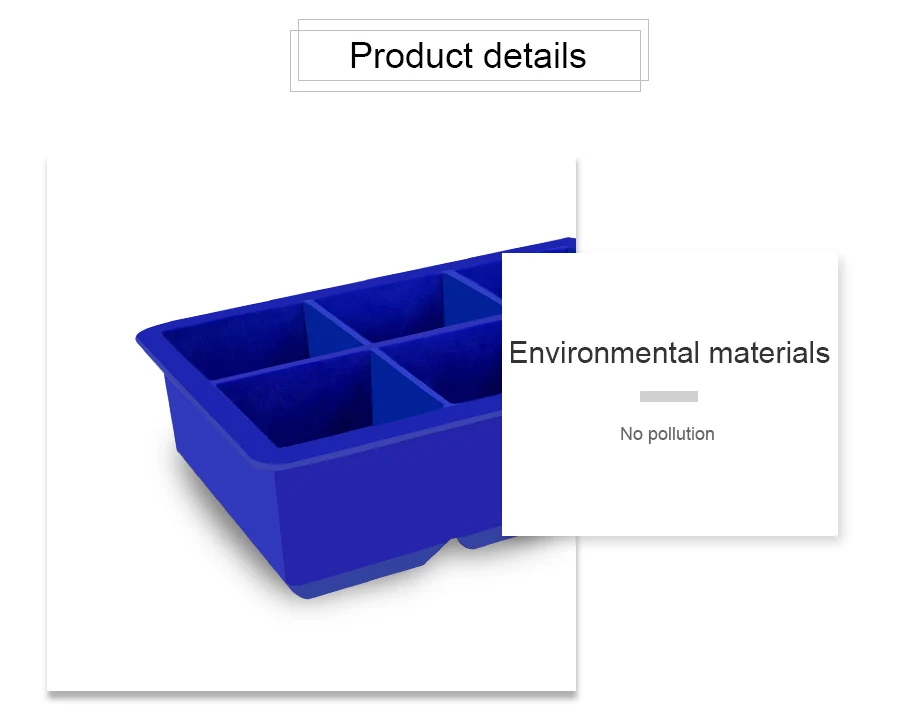The image size is (900, 714).
Task: Click the No pollution caption
Action: [667, 434]
